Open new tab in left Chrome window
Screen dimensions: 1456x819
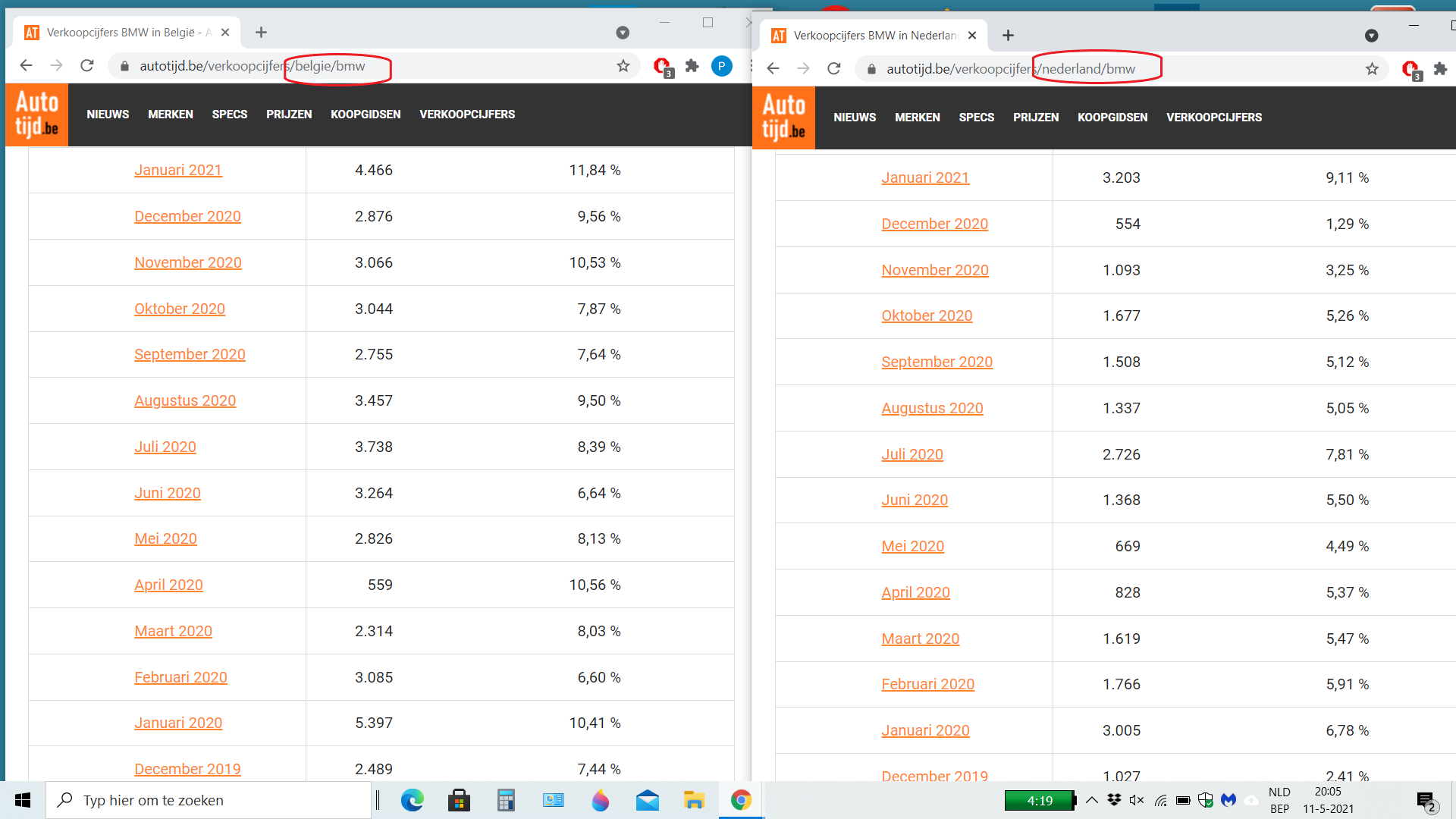click(x=261, y=33)
